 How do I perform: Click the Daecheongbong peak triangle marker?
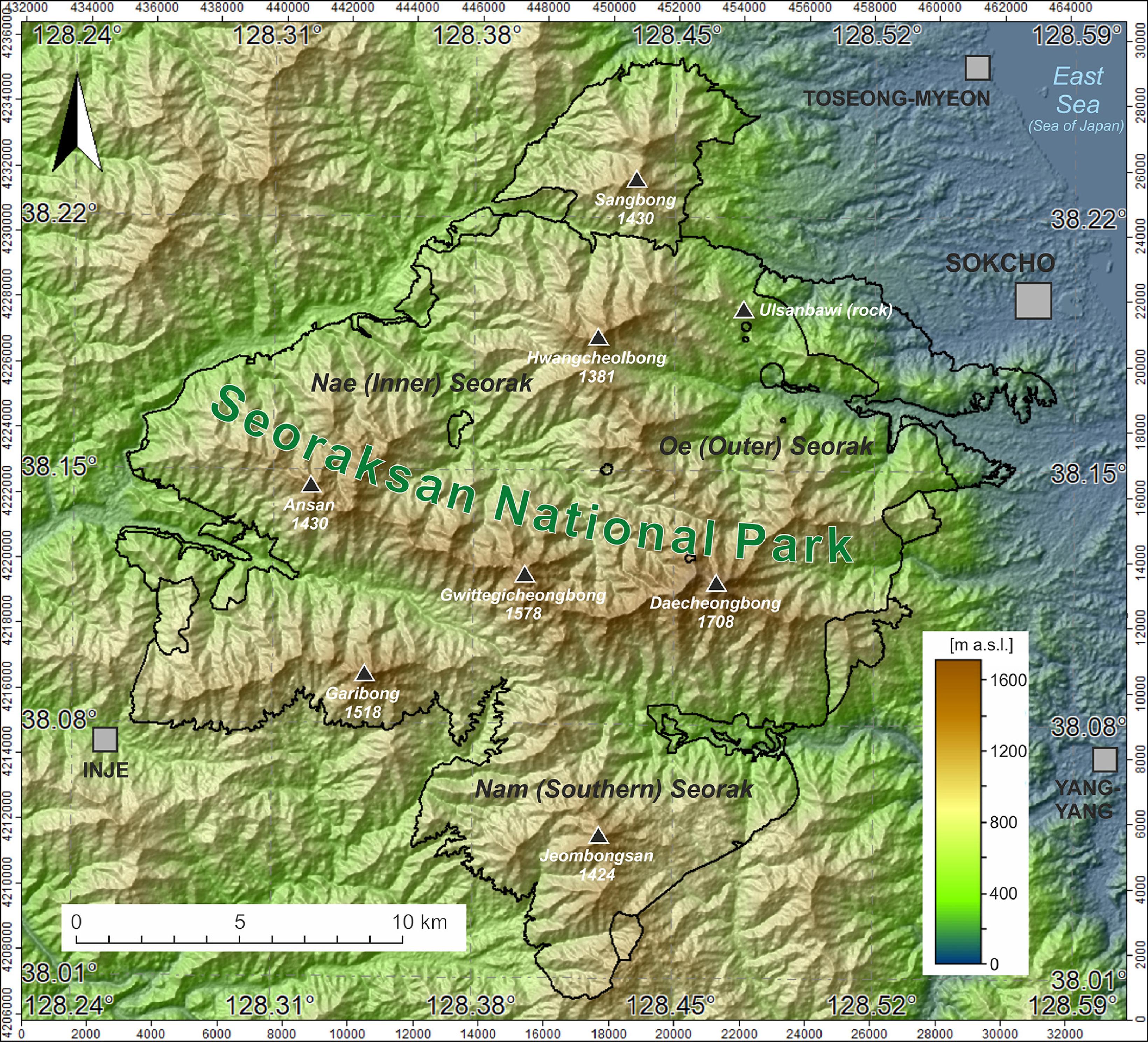click(716, 585)
